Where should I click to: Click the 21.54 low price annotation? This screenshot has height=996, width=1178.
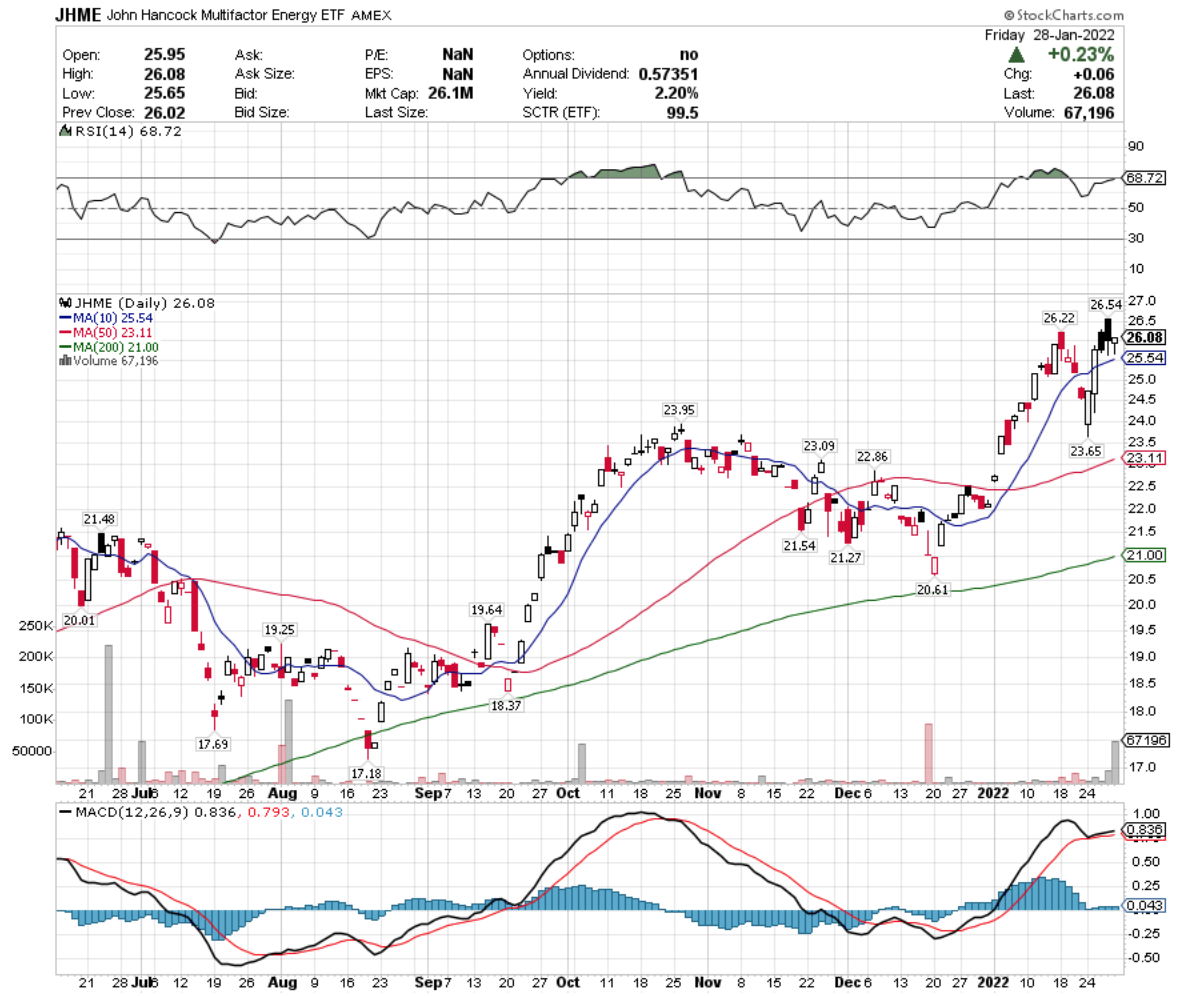pos(799,546)
